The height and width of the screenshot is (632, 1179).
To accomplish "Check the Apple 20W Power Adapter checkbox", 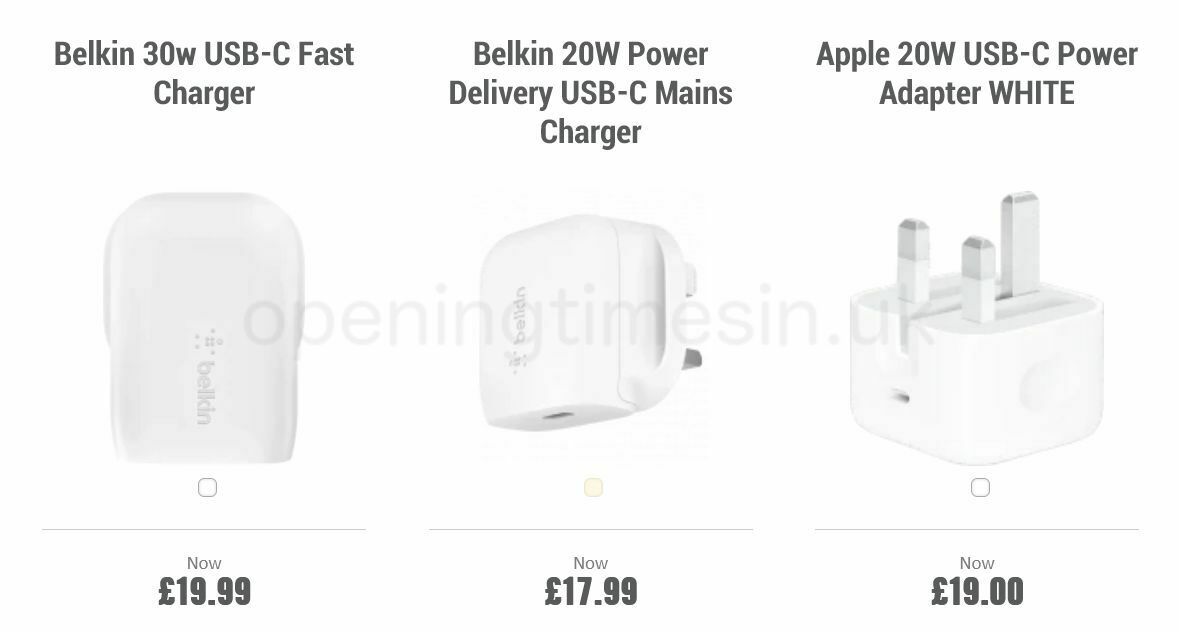I will tap(979, 487).
